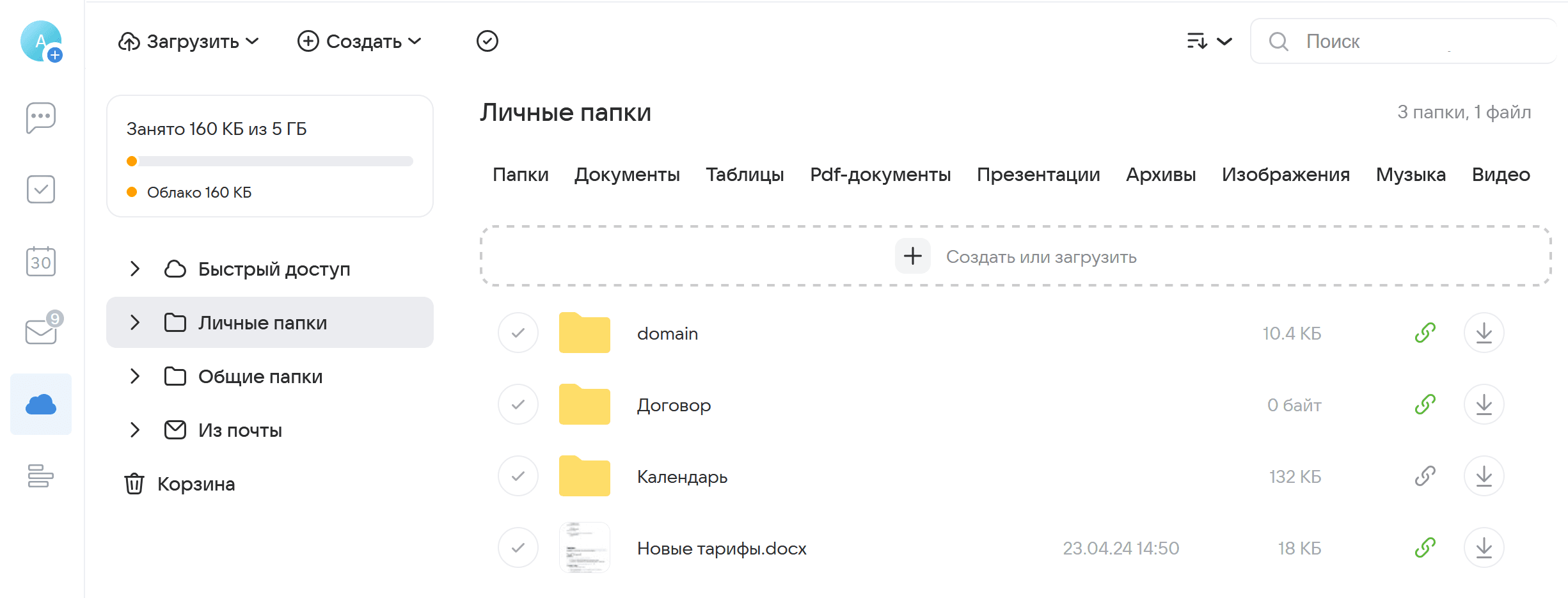The image size is (1568, 598).
Task: Copy the share link for Договор folder
Action: click(x=1425, y=404)
